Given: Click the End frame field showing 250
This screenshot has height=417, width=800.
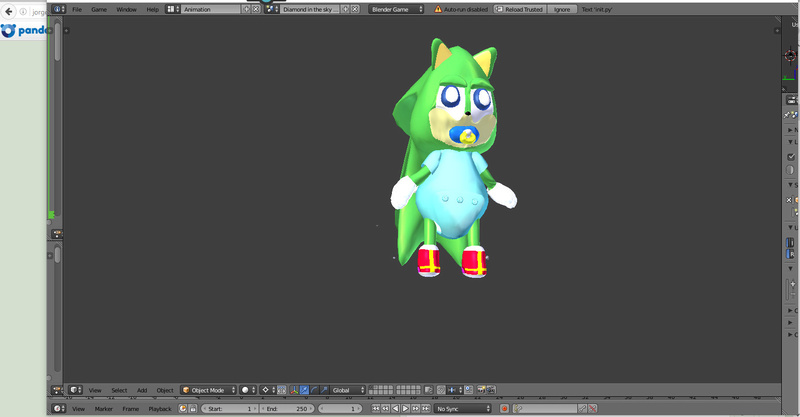Looking at the screenshot, I should point(287,408).
